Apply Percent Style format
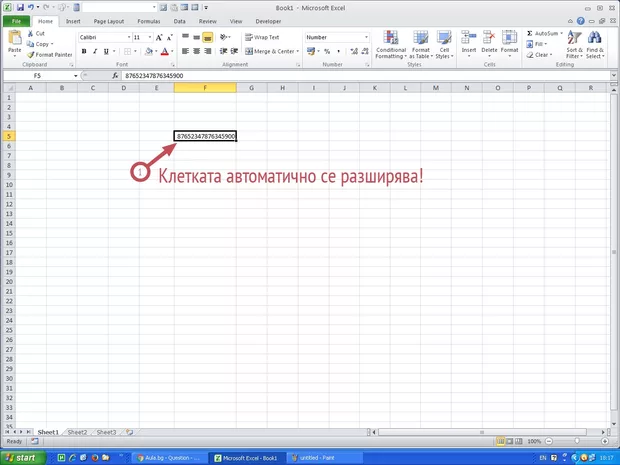Viewport: 620px width, 465px height. pos(327,51)
